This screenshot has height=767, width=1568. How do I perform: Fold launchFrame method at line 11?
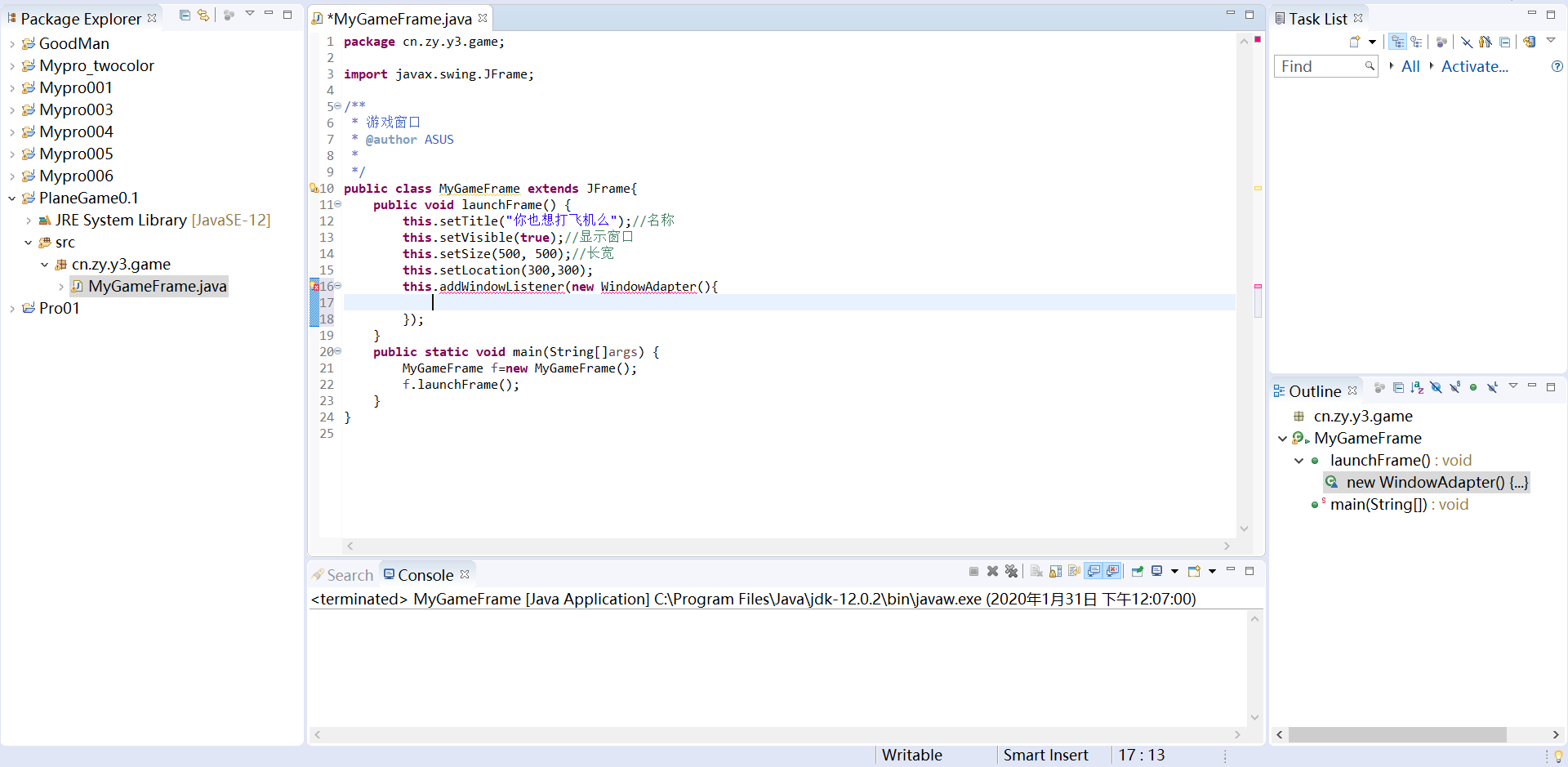[x=337, y=204]
